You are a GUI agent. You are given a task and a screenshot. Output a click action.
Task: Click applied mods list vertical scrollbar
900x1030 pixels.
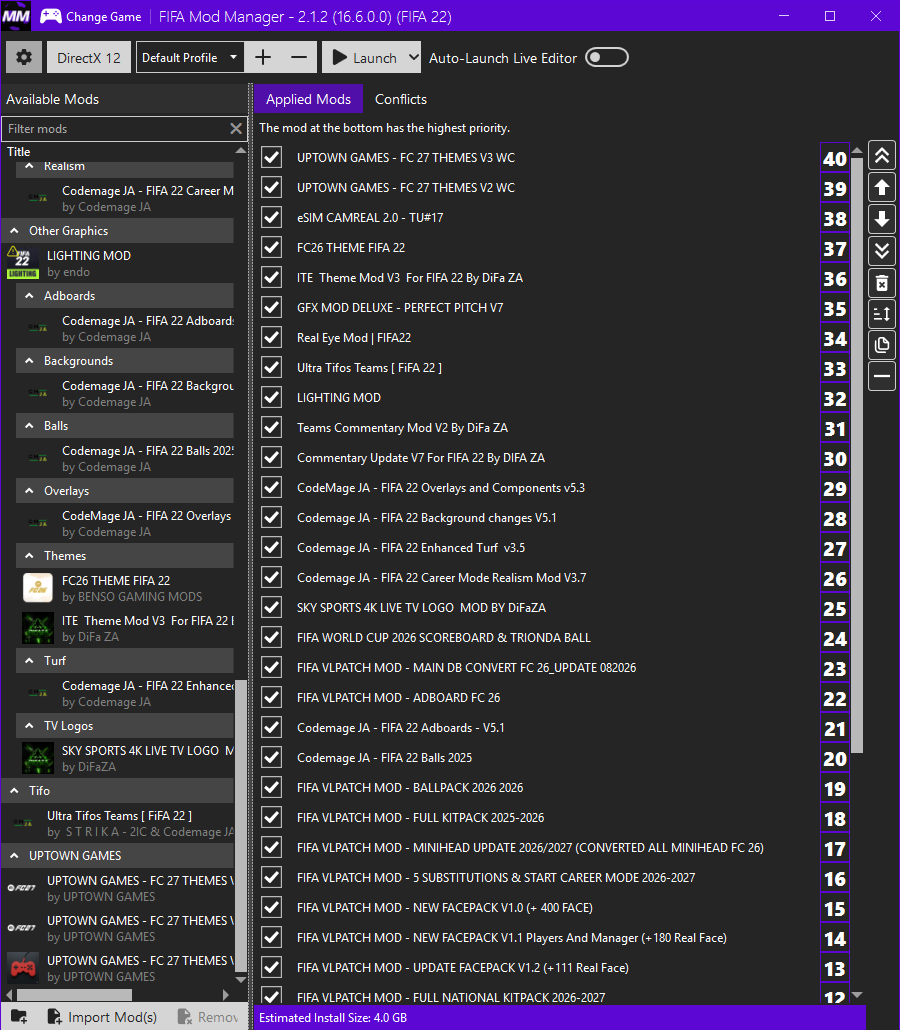click(857, 453)
